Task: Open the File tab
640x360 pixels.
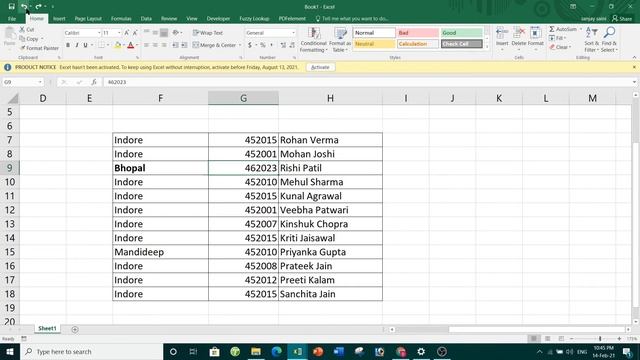Action: pyautogui.click(x=12, y=19)
